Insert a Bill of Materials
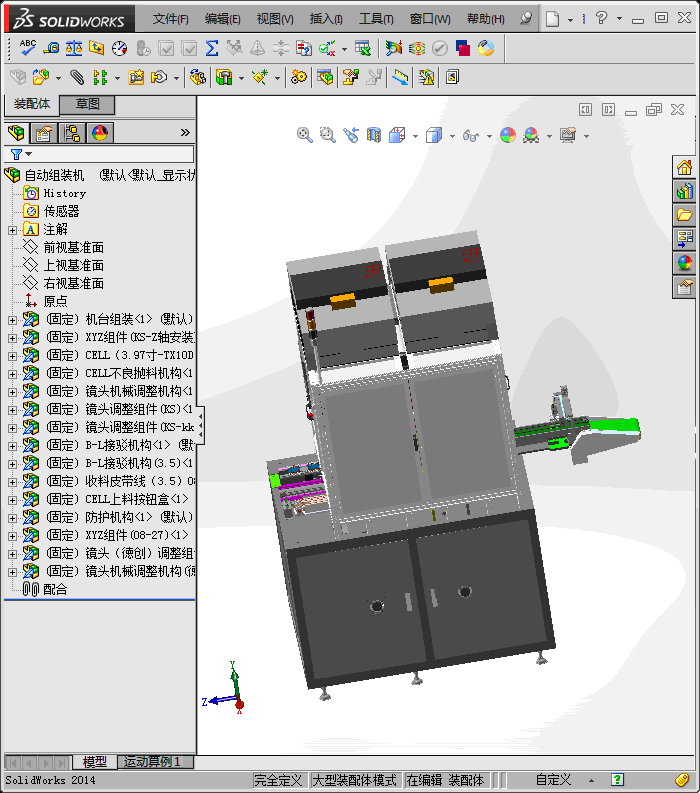The image size is (700, 793). (326, 77)
